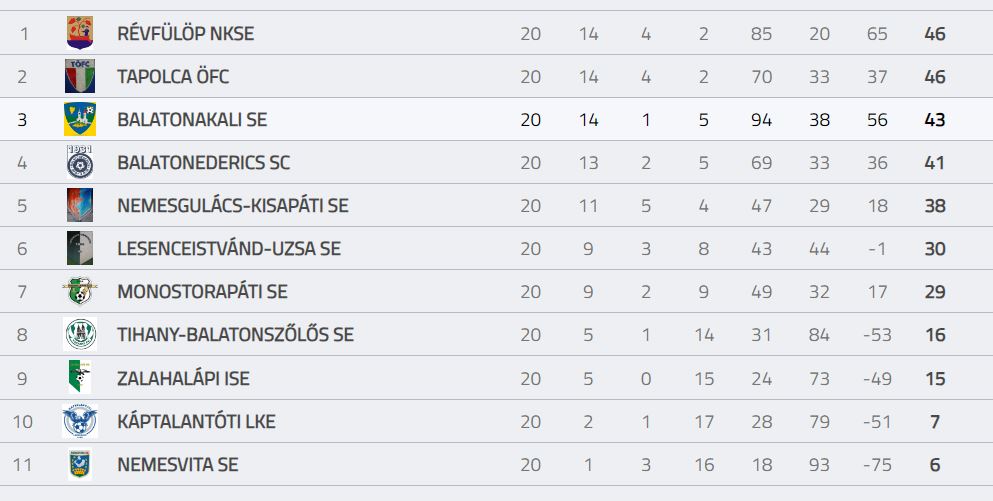Viewport: 993px width, 501px height.
Task: Select the Monostorapáti SE row position number 7
Action: click(22, 292)
